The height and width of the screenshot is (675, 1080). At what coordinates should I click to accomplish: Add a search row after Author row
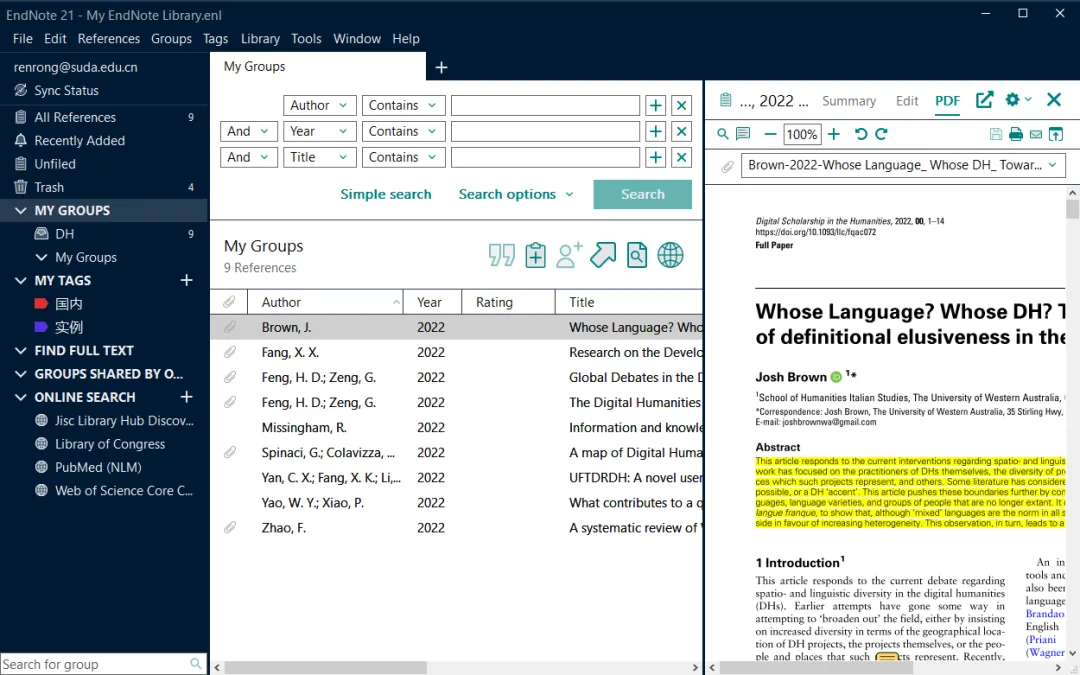pyautogui.click(x=655, y=105)
